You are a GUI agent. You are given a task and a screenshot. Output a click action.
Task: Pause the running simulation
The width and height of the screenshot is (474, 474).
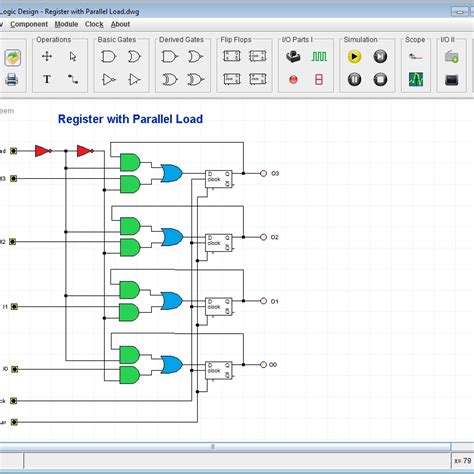click(x=354, y=80)
